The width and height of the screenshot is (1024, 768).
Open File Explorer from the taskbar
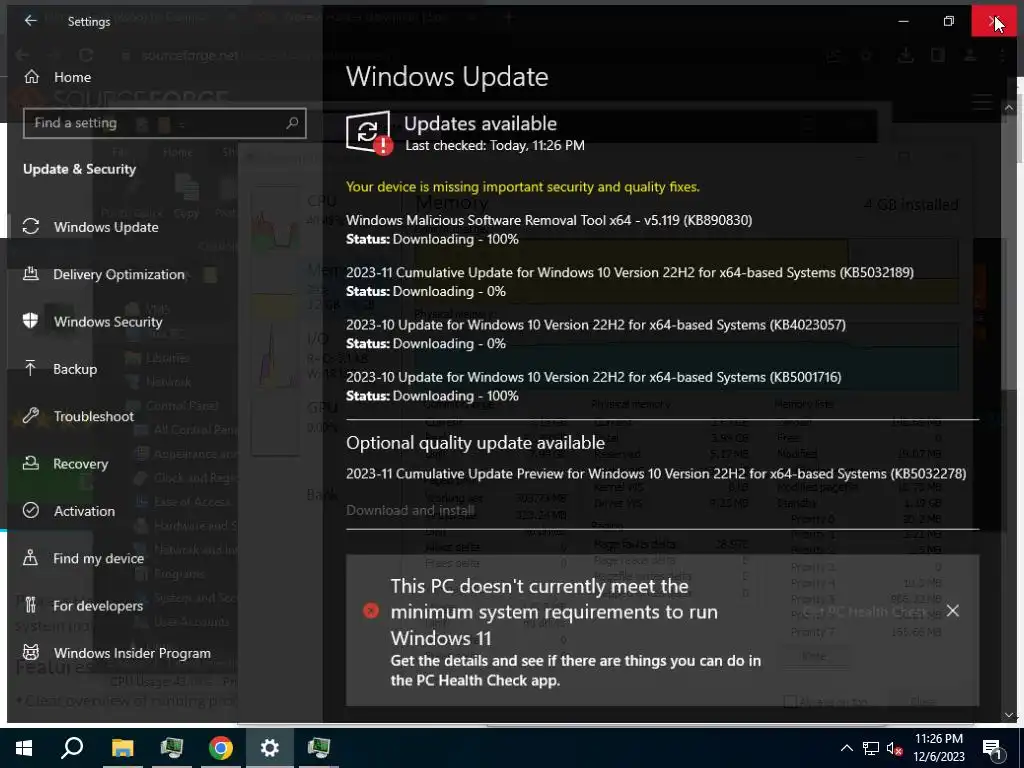coord(122,748)
